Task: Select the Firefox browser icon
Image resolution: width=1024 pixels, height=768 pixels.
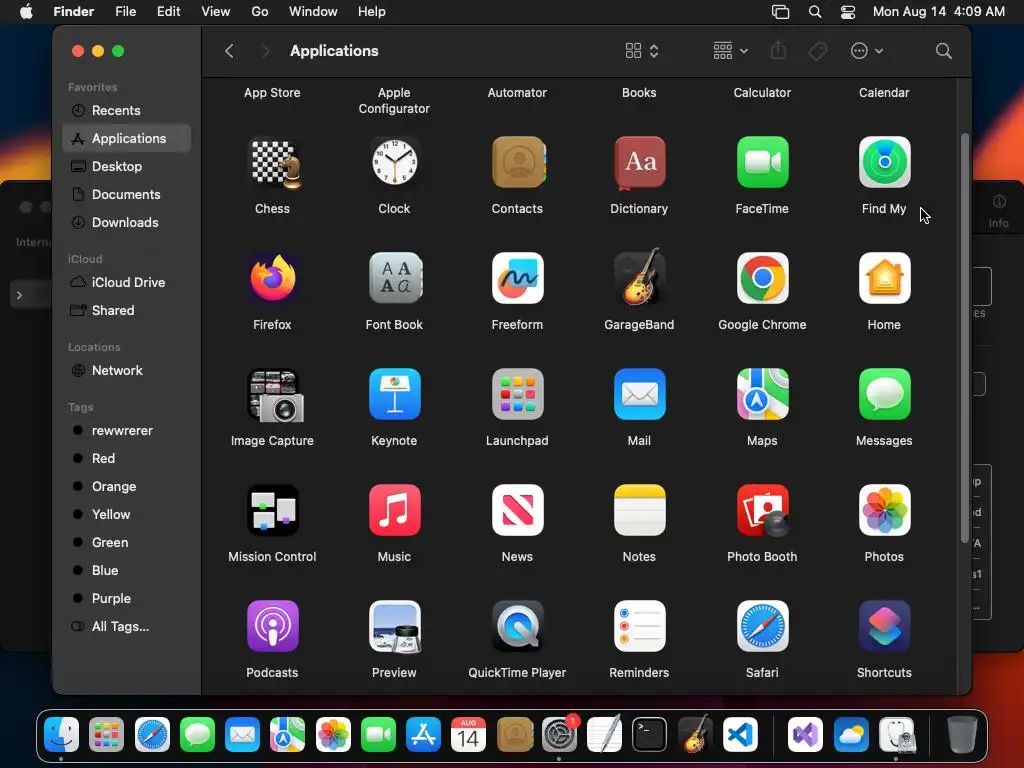Action: pos(272,278)
